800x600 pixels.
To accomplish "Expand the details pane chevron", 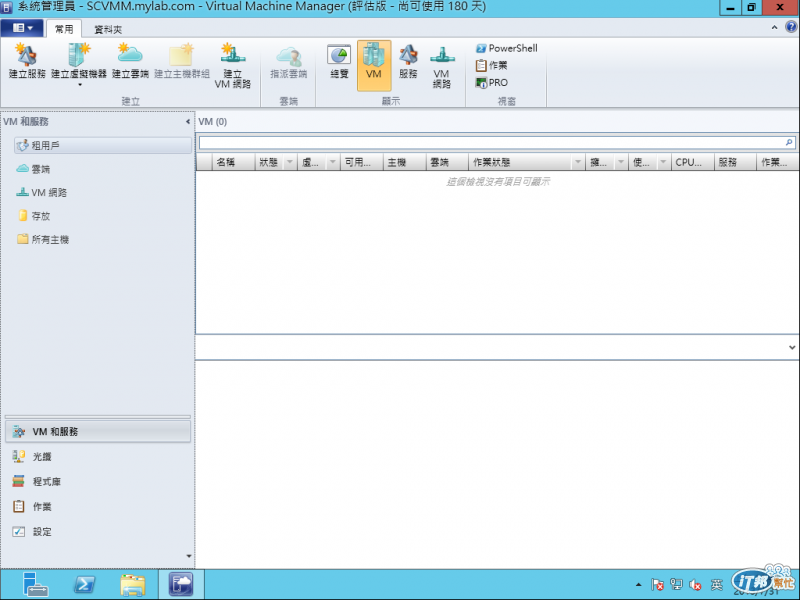I will click(x=792, y=347).
